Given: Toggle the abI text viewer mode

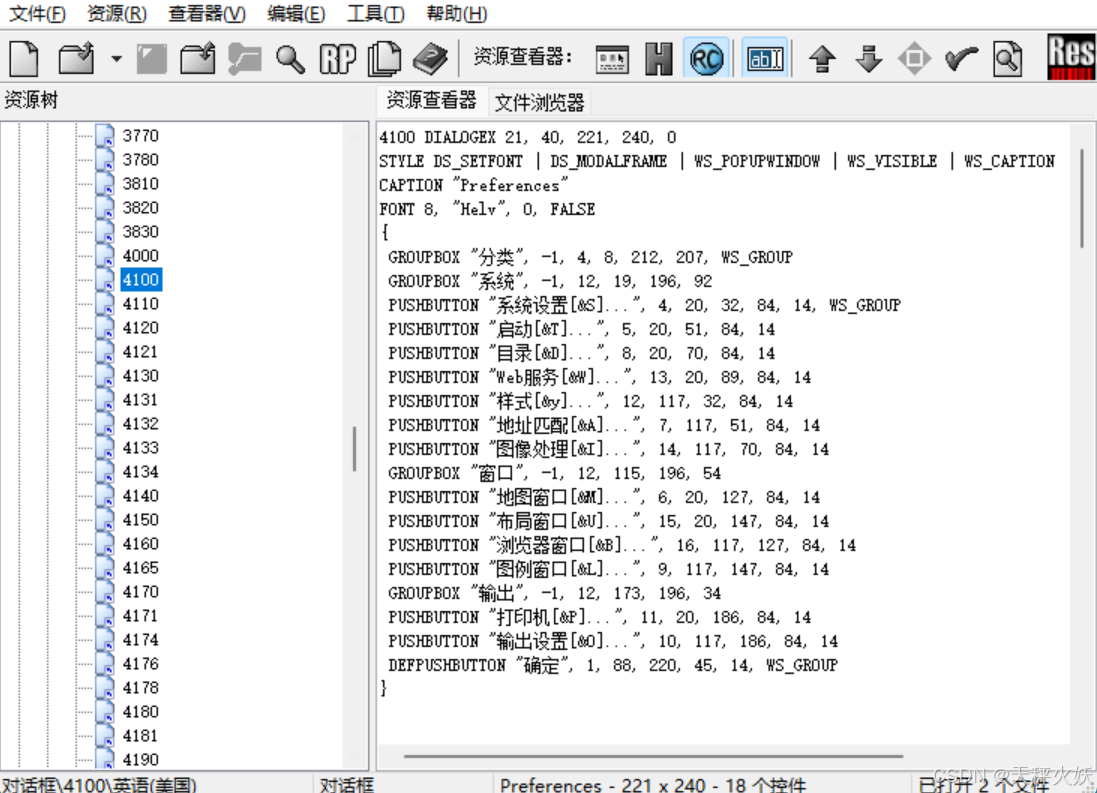Looking at the screenshot, I should (x=764, y=58).
